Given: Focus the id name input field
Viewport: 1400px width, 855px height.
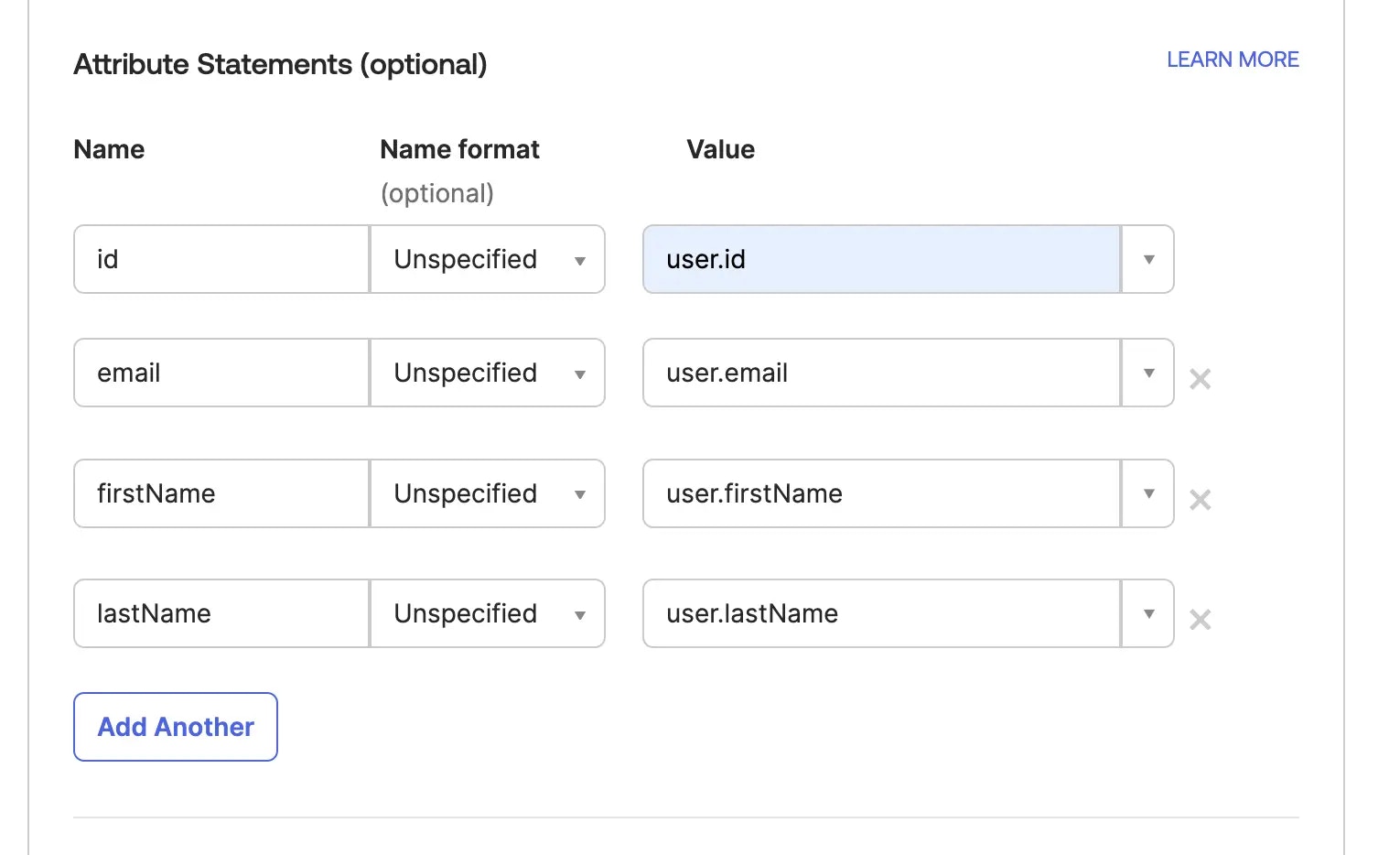Looking at the screenshot, I should [221, 259].
